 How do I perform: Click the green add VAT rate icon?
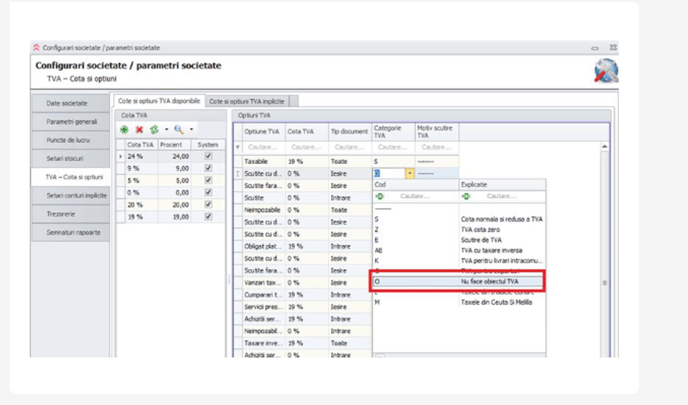click(x=124, y=129)
